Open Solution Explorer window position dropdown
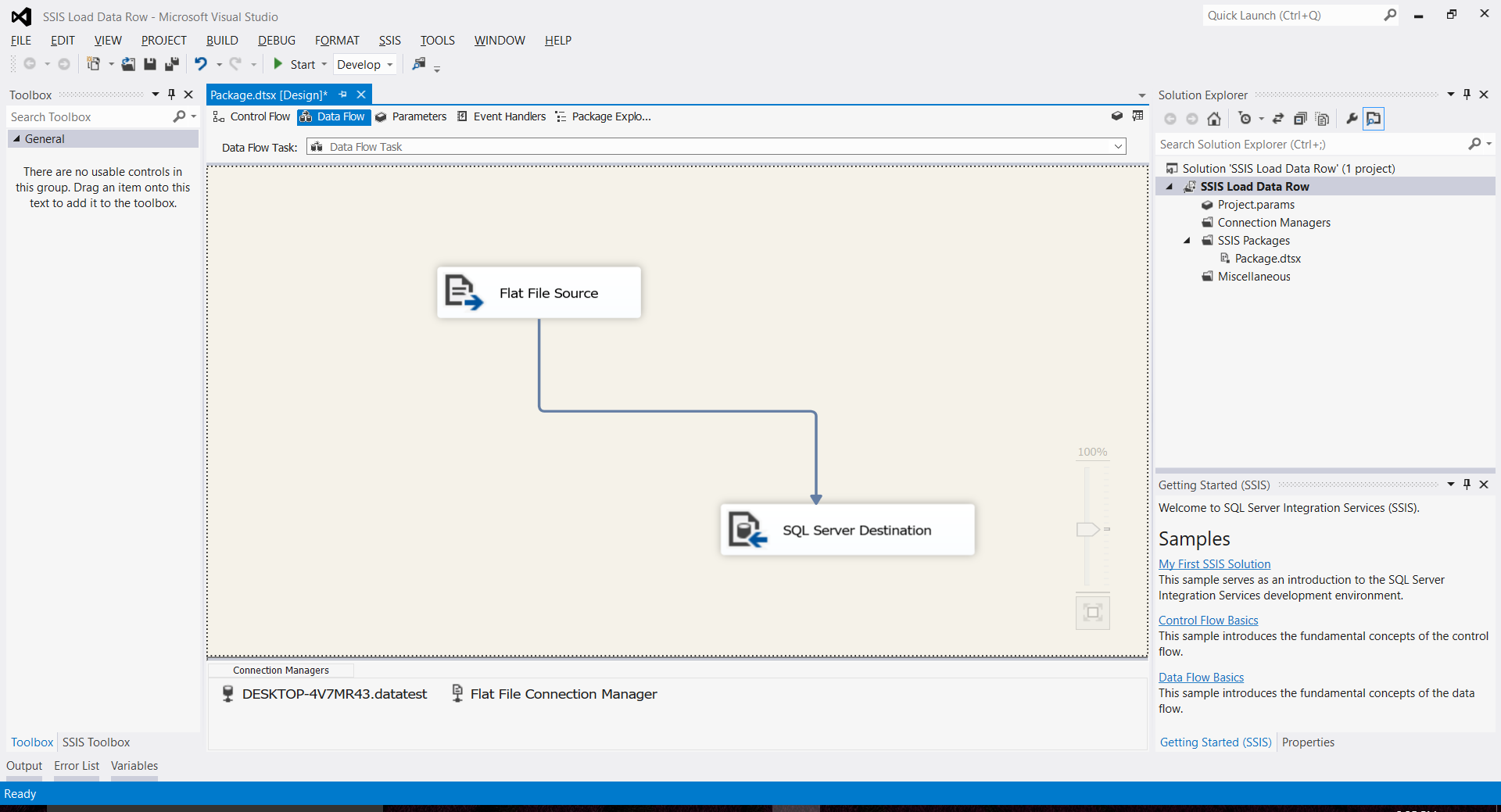Viewport: 1501px width, 812px height. (1451, 95)
